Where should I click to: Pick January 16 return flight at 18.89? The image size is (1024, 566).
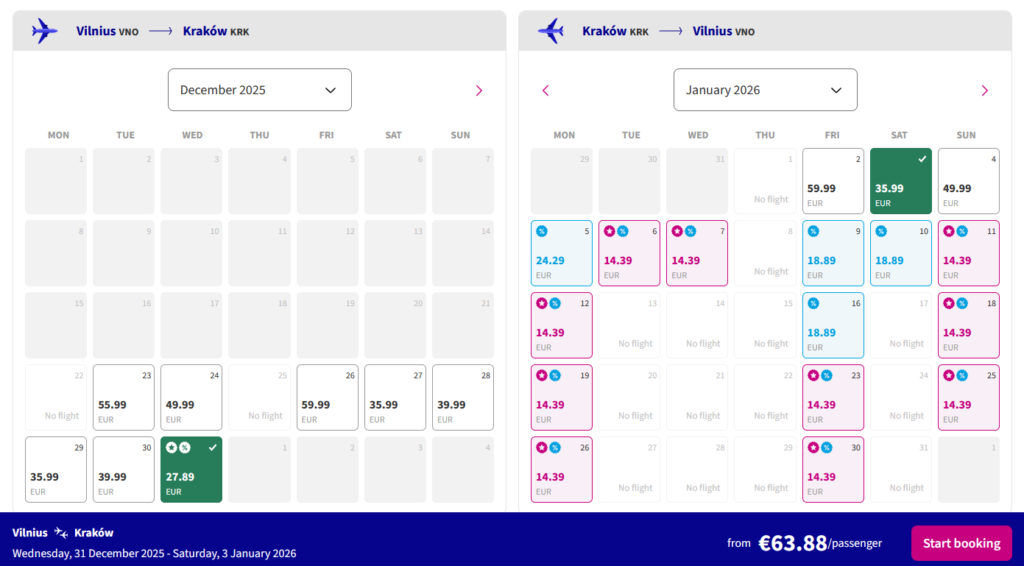click(x=833, y=325)
